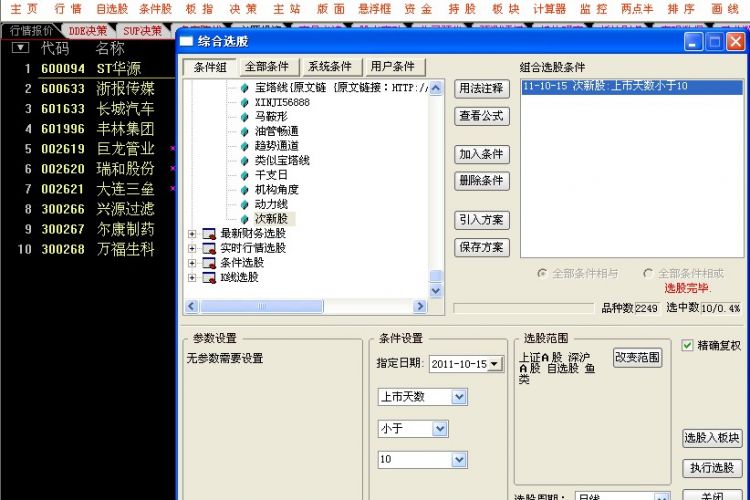The width and height of the screenshot is (750, 500).
Task: Select stock row 002619 巨龙管业
Action: click(88, 149)
